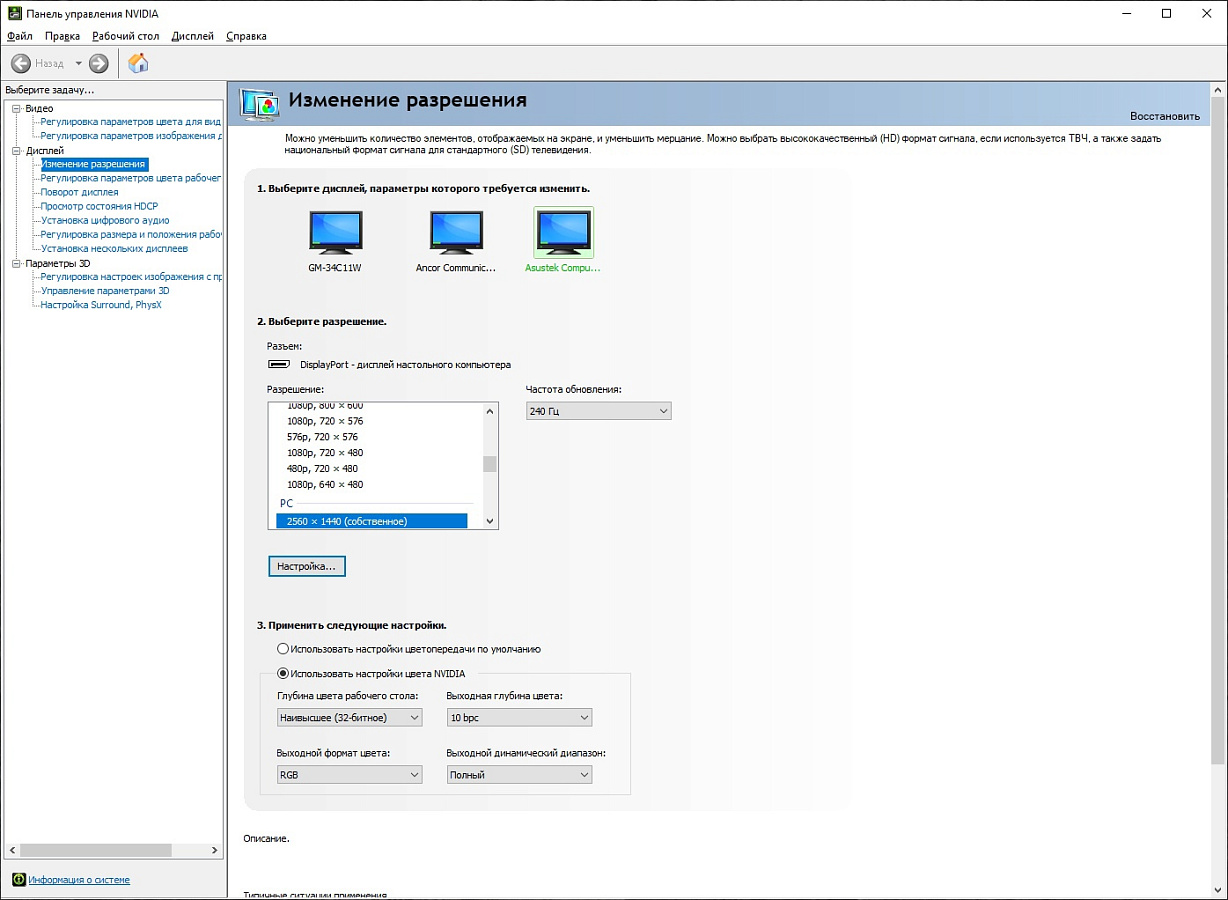Select resolution '1080p, 720 × 480'

(x=325, y=453)
